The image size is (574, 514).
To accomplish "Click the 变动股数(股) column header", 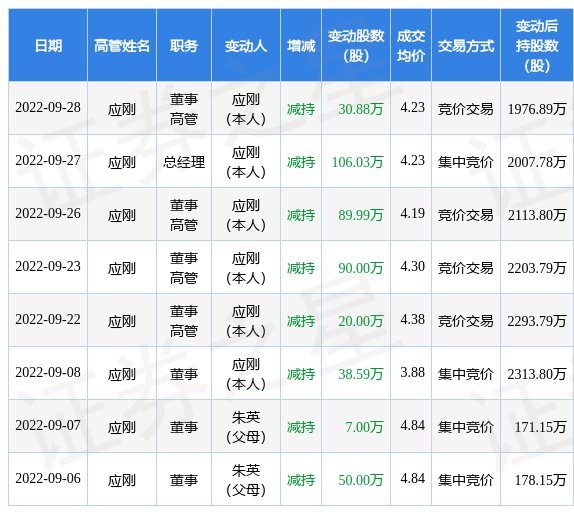I will [x=356, y=45].
